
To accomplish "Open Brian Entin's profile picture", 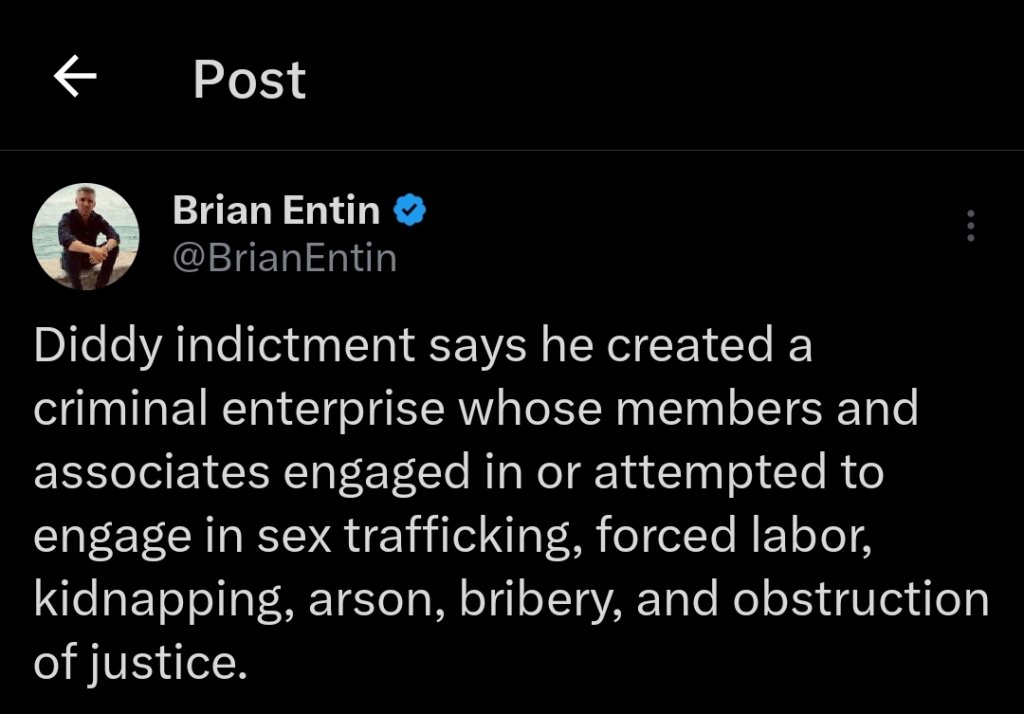I will (86, 236).
